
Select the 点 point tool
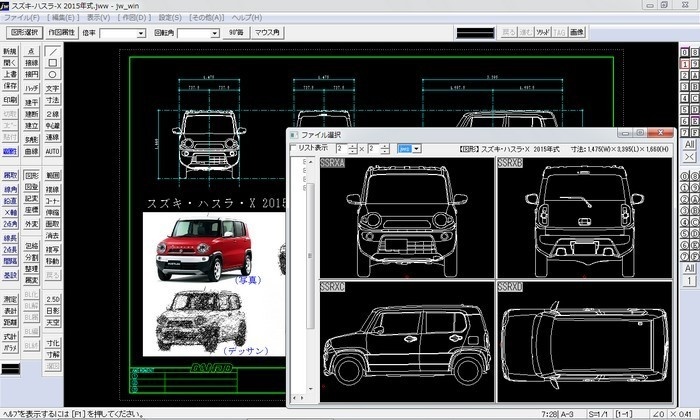[31, 51]
